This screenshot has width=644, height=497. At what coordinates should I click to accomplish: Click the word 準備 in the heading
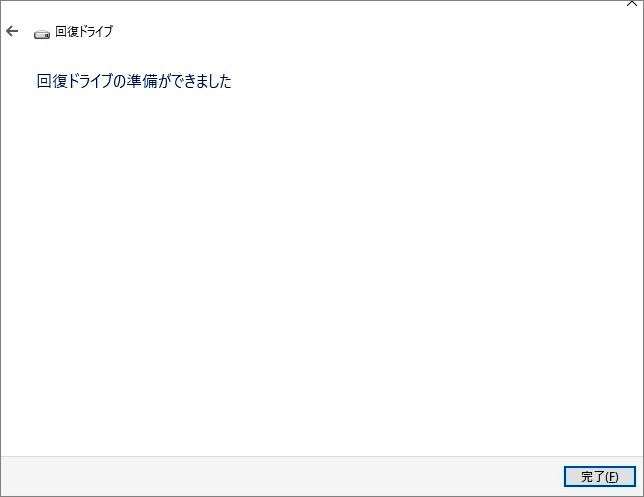142,81
